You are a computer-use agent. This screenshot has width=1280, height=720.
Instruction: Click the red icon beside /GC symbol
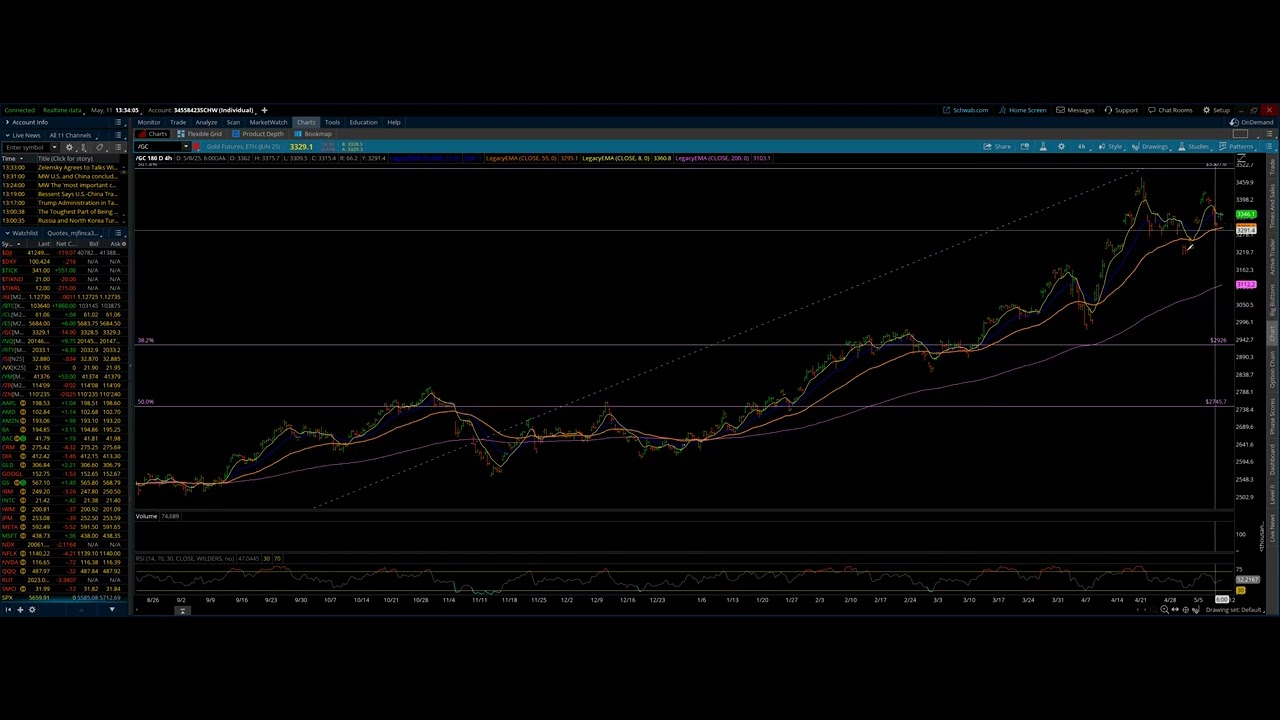click(x=198, y=147)
